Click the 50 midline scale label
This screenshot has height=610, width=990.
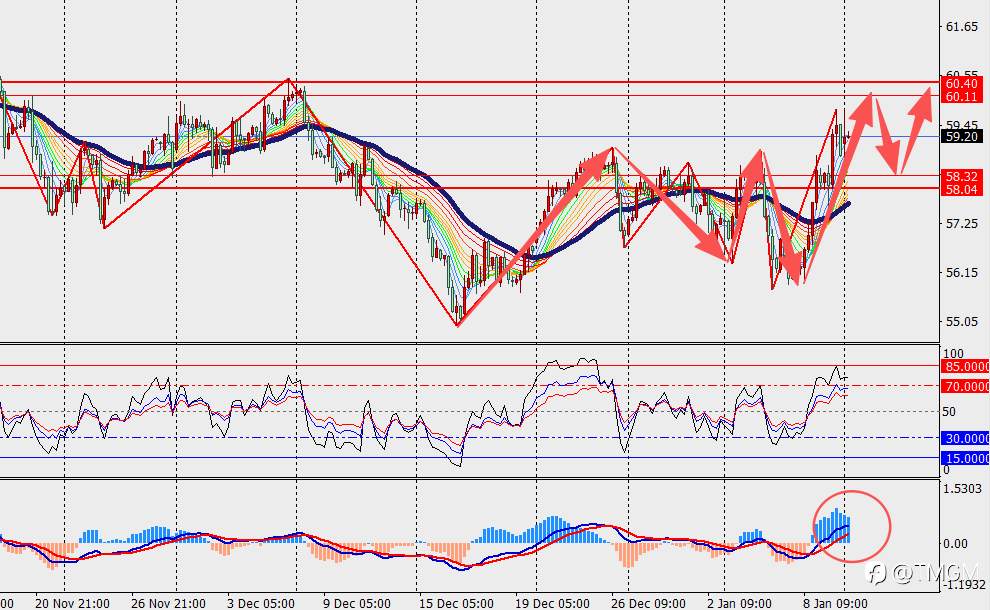(949, 412)
